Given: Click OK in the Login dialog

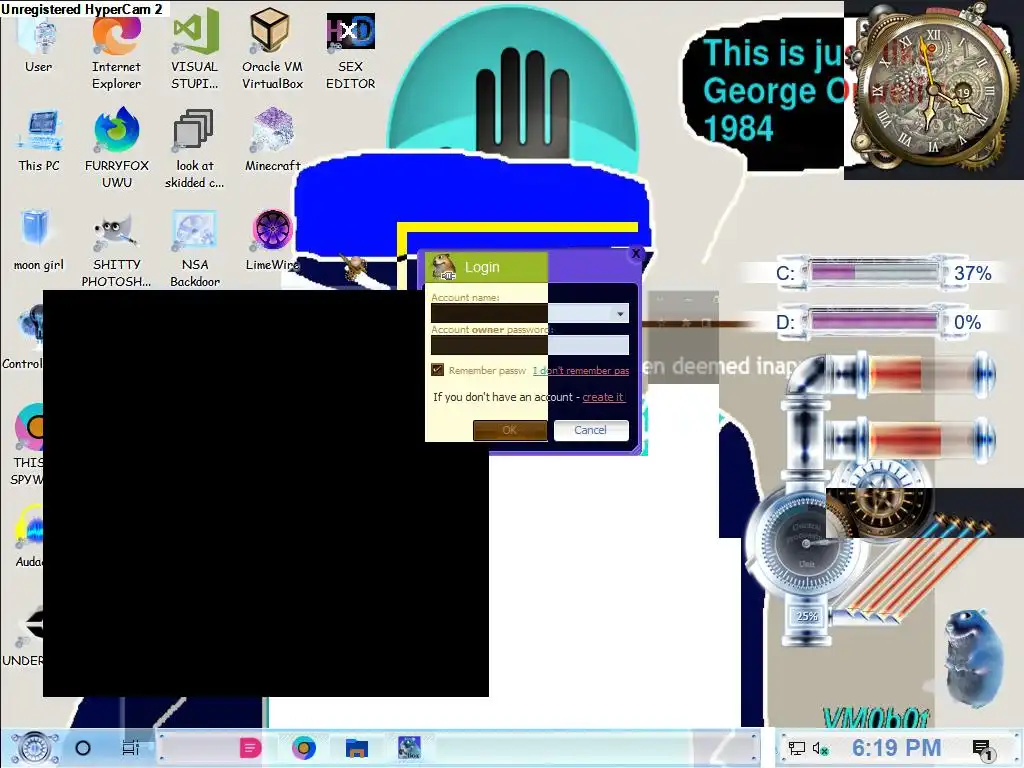Looking at the screenshot, I should [x=510, y=430].
